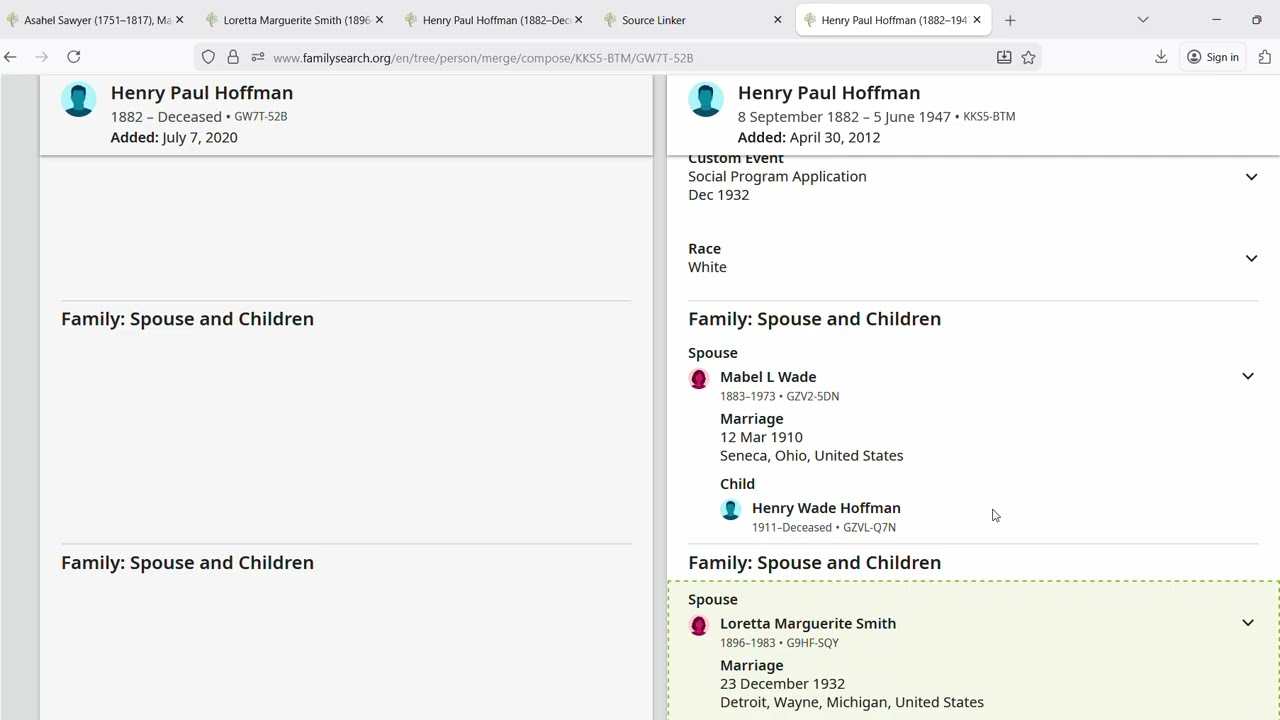
Task: Expand the Loretta Marguerite Smith spouse chevron
Action: pos(1248,623)
